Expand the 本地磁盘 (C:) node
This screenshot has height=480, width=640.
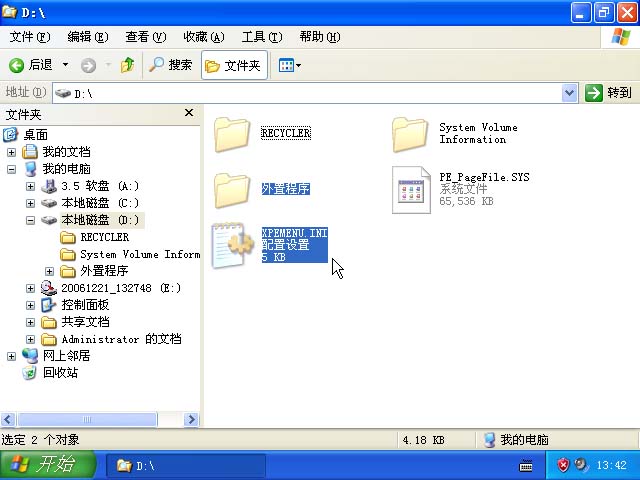(x=30, y=203)
